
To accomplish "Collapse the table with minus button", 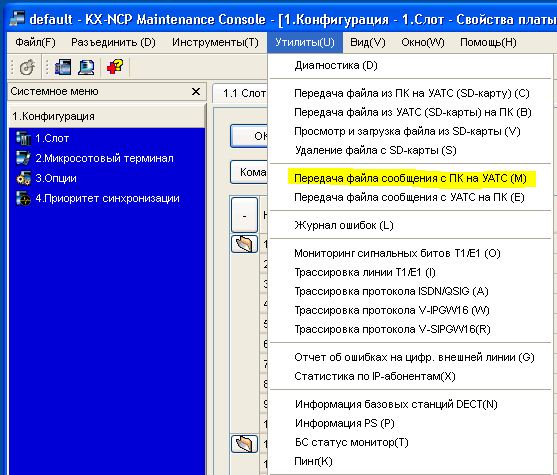I will (244, 215).
